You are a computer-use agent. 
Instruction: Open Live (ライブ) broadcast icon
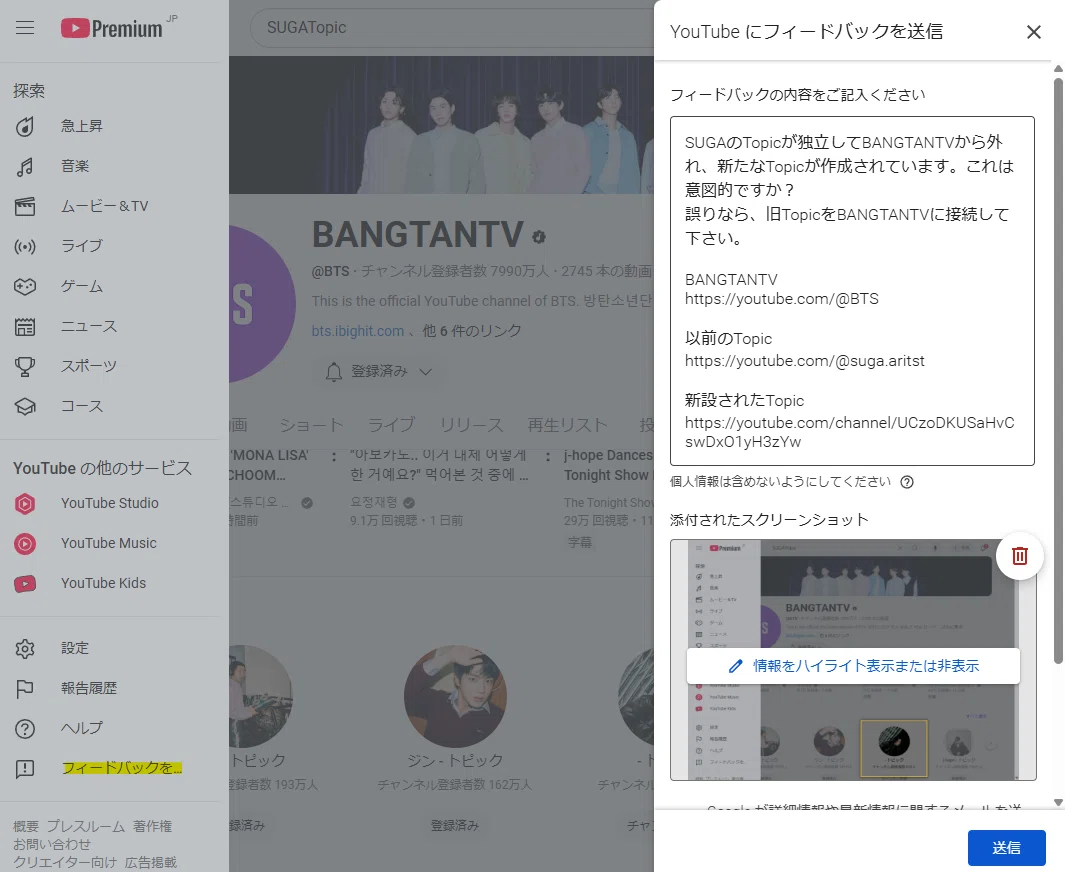click(x=25, y=247)
